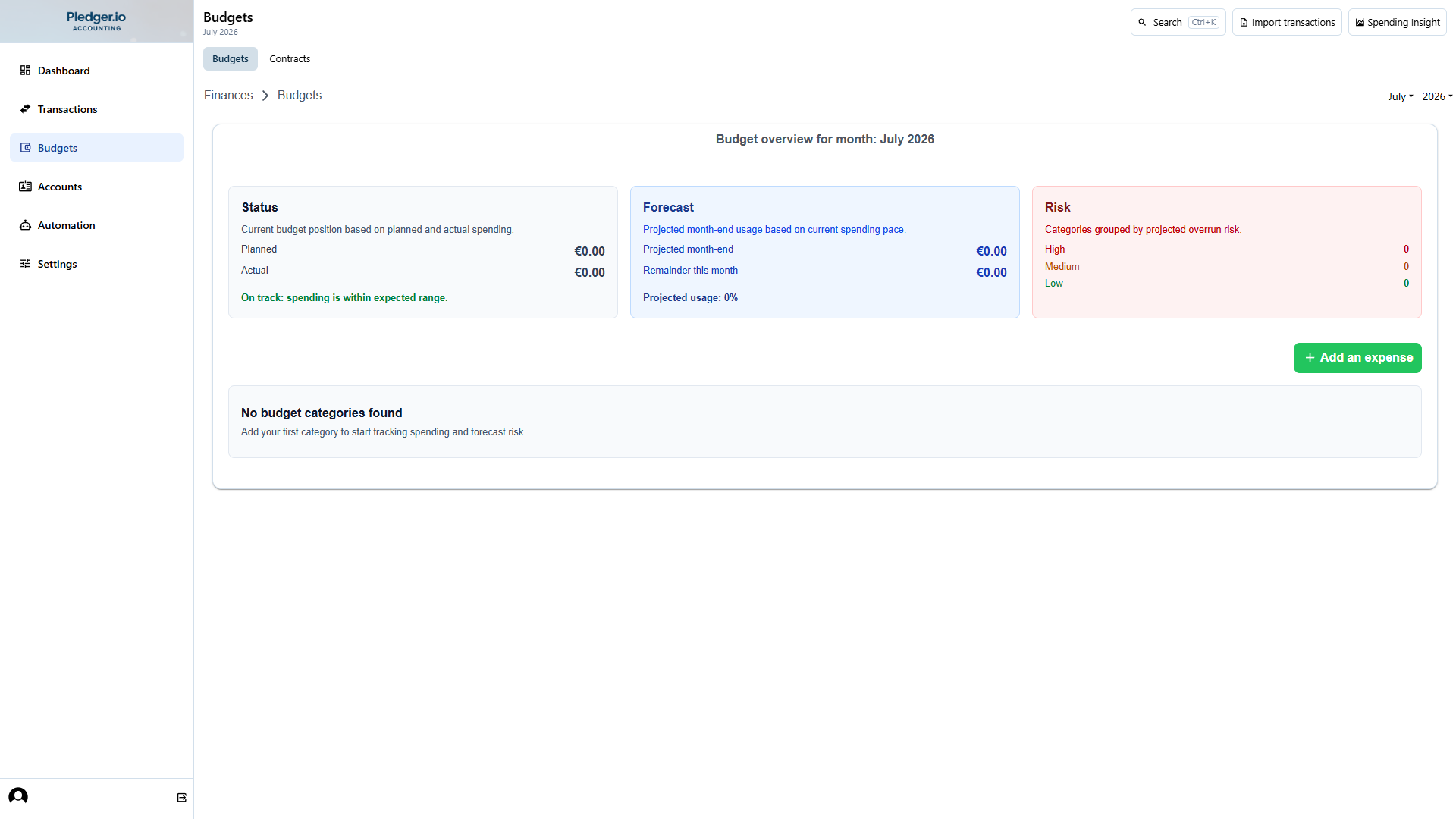Click the Low risk count
The image size is (1456, 819).
pos(1406,284)
